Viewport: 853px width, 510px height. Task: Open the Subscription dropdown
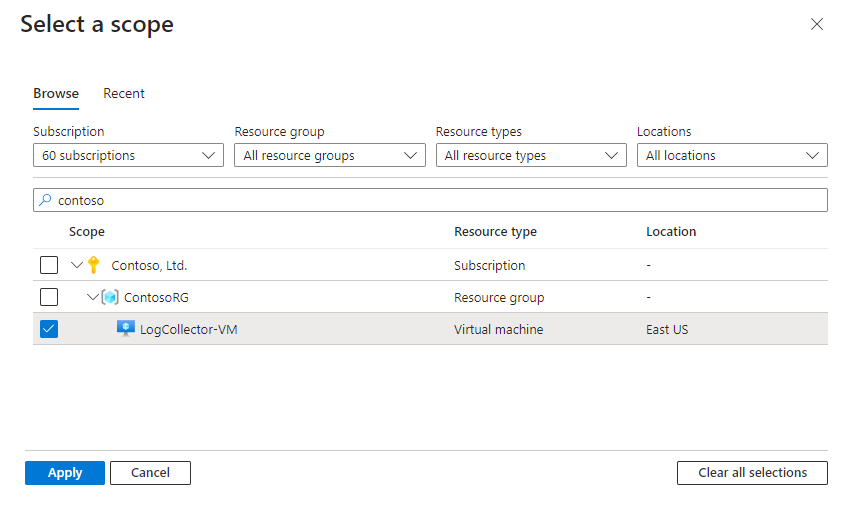(x=128, y=156)
